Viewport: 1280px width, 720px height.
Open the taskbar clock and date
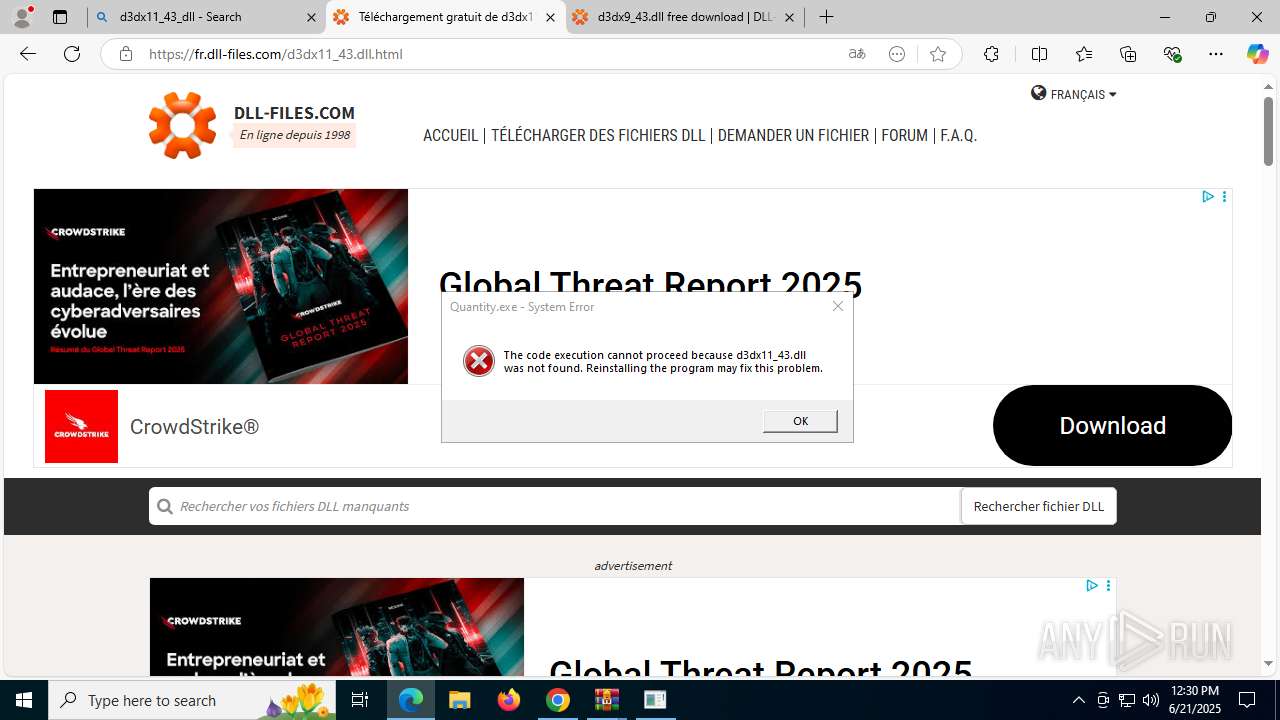coord(1195,700)
